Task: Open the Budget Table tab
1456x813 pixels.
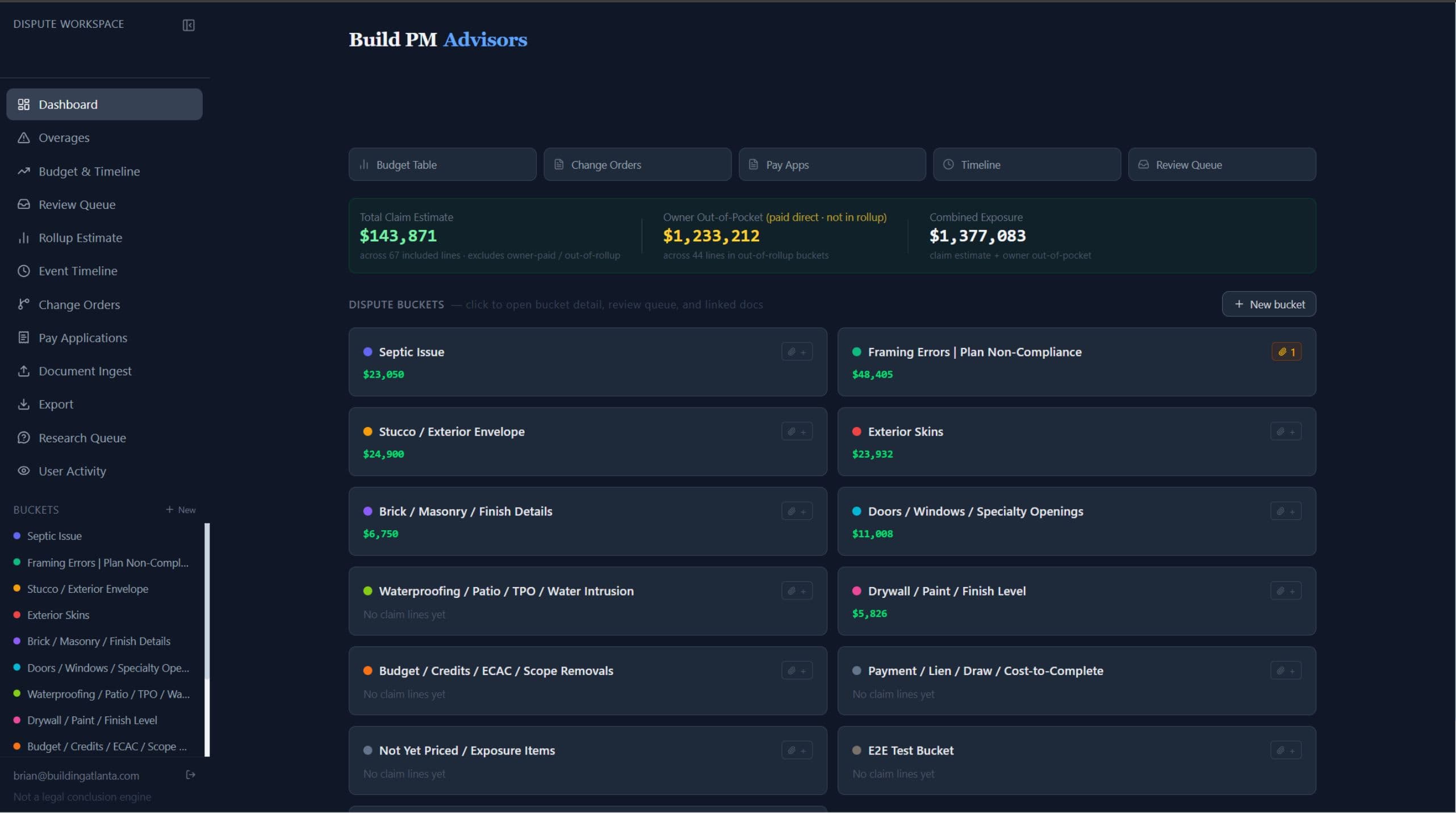Action: click(442, 165)
